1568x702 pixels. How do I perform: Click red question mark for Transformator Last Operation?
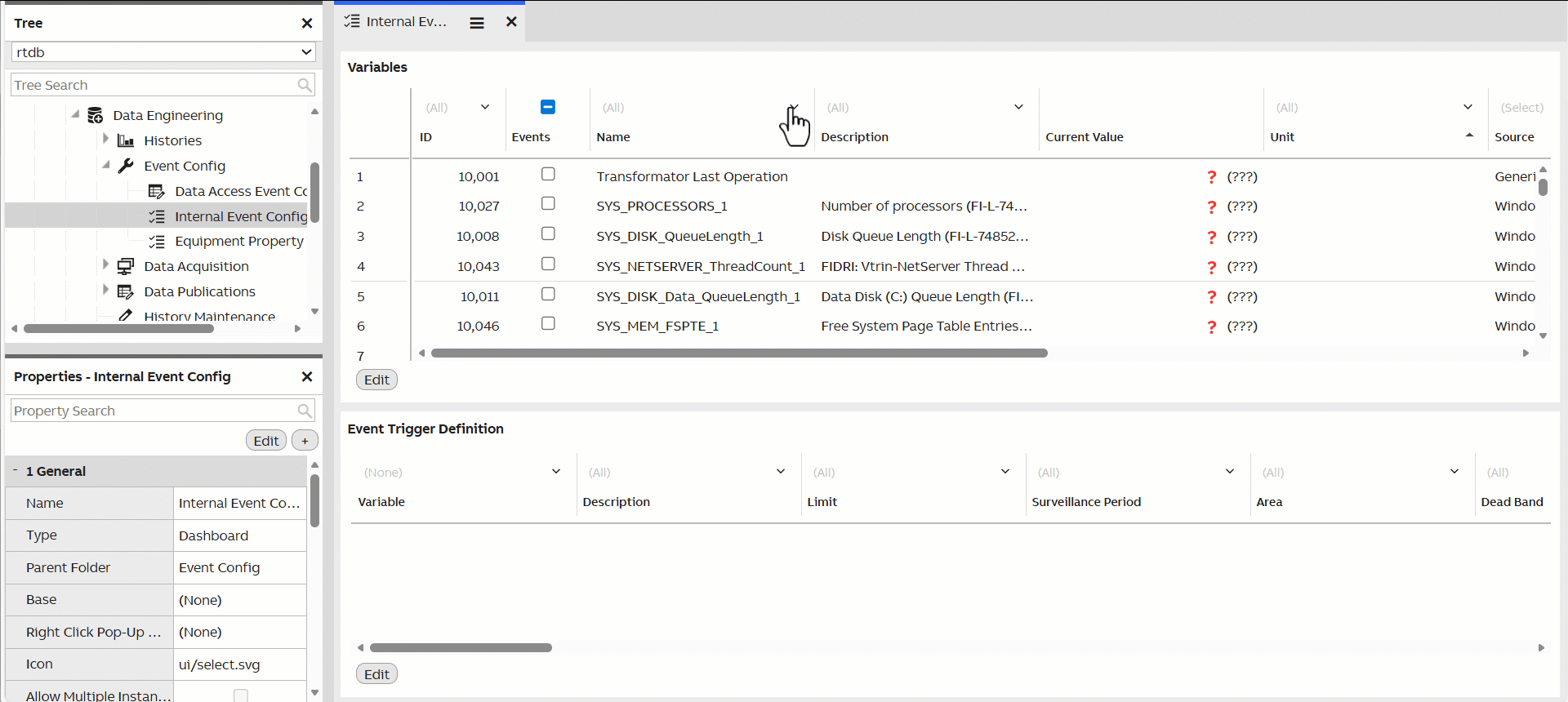tap(1212, 177)
